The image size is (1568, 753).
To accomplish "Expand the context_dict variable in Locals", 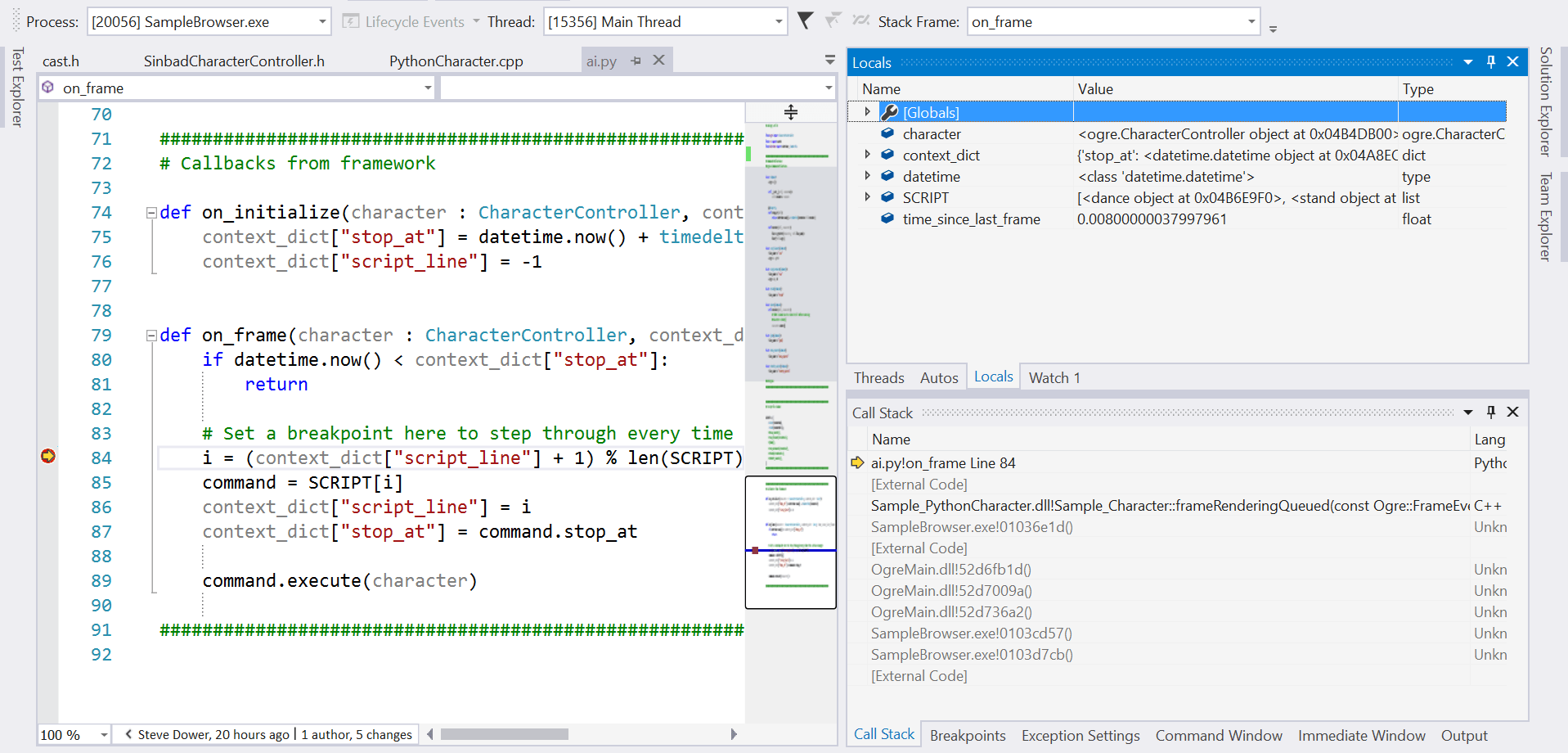I will (868, 155).
